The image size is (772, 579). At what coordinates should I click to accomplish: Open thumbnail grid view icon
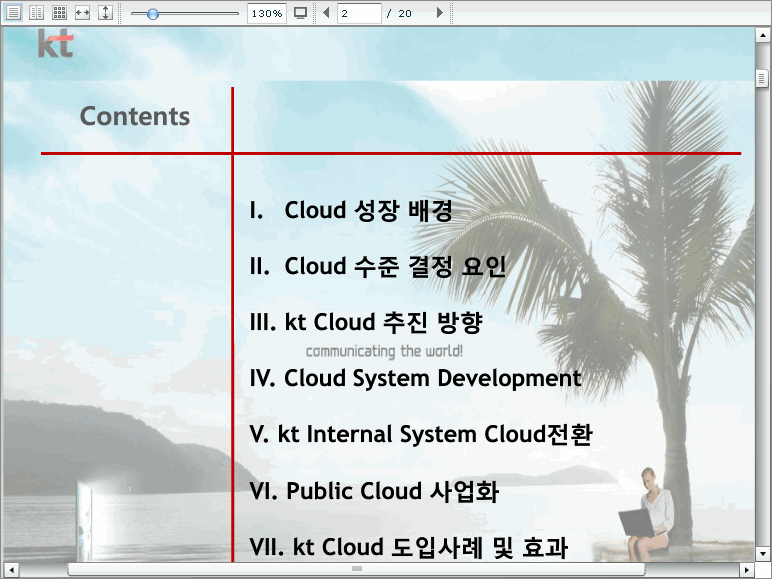click(60, 13)
